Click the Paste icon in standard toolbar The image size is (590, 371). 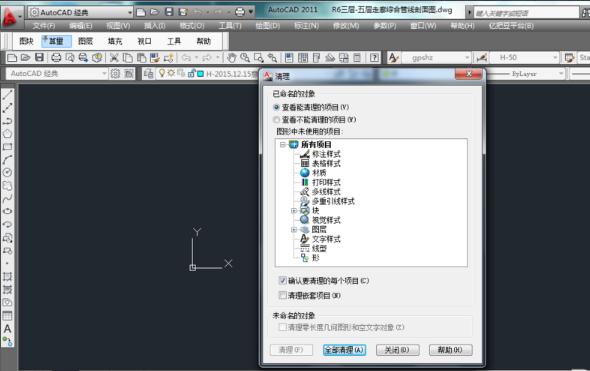pyautogui.click(x=141, y=58)
